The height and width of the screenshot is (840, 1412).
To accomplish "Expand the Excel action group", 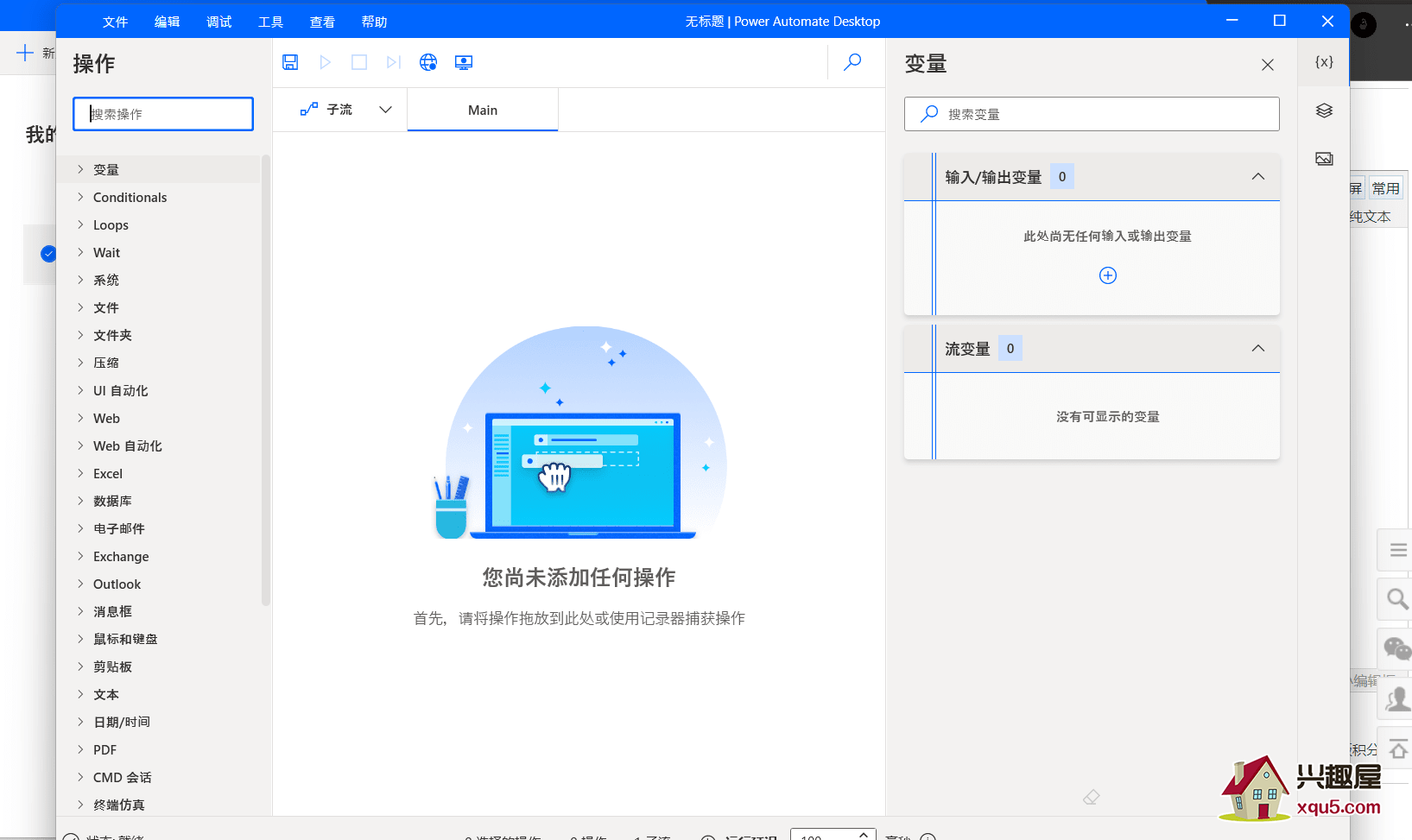I will pyautogui.click(x=80, y=473).
